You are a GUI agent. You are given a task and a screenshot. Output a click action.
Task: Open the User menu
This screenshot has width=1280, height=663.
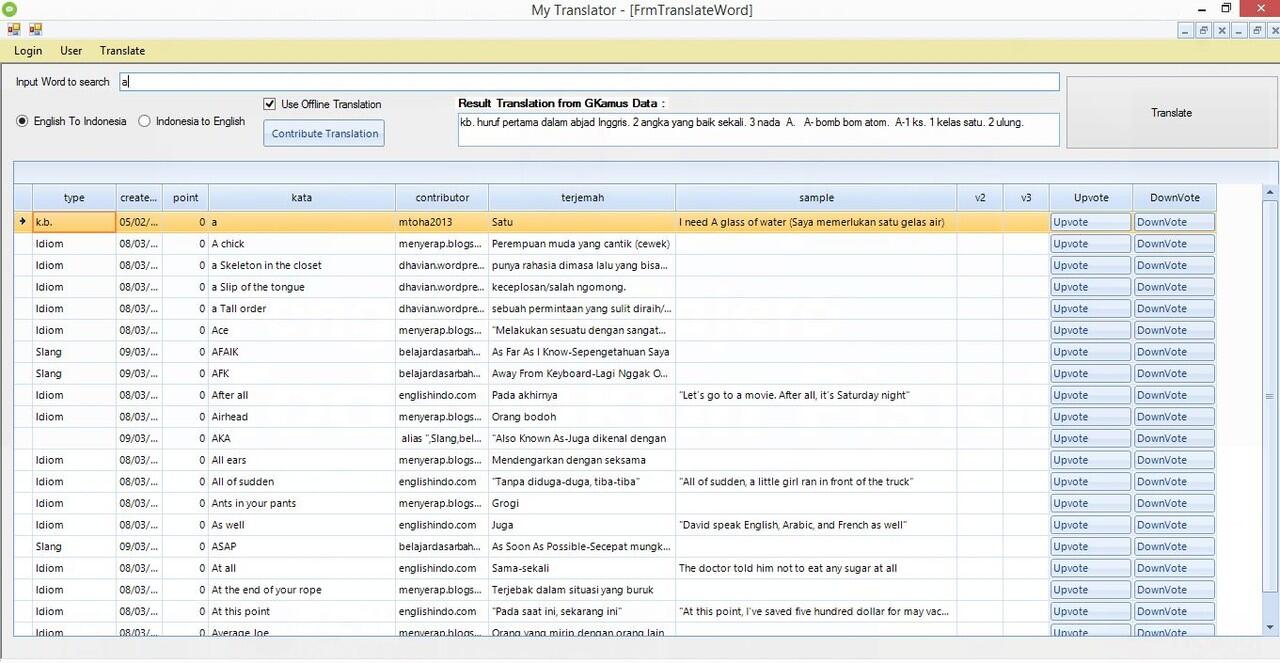(x=71, y=51)
